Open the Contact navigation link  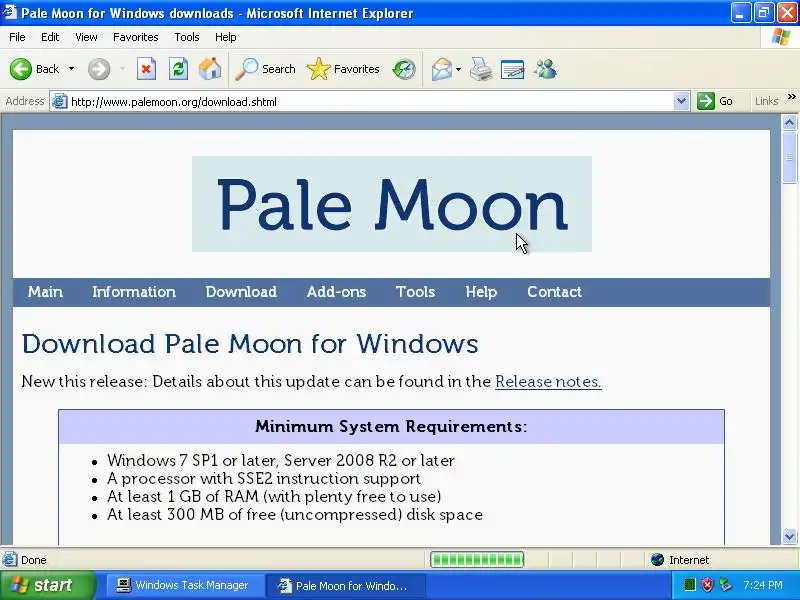tap(554, 292)
